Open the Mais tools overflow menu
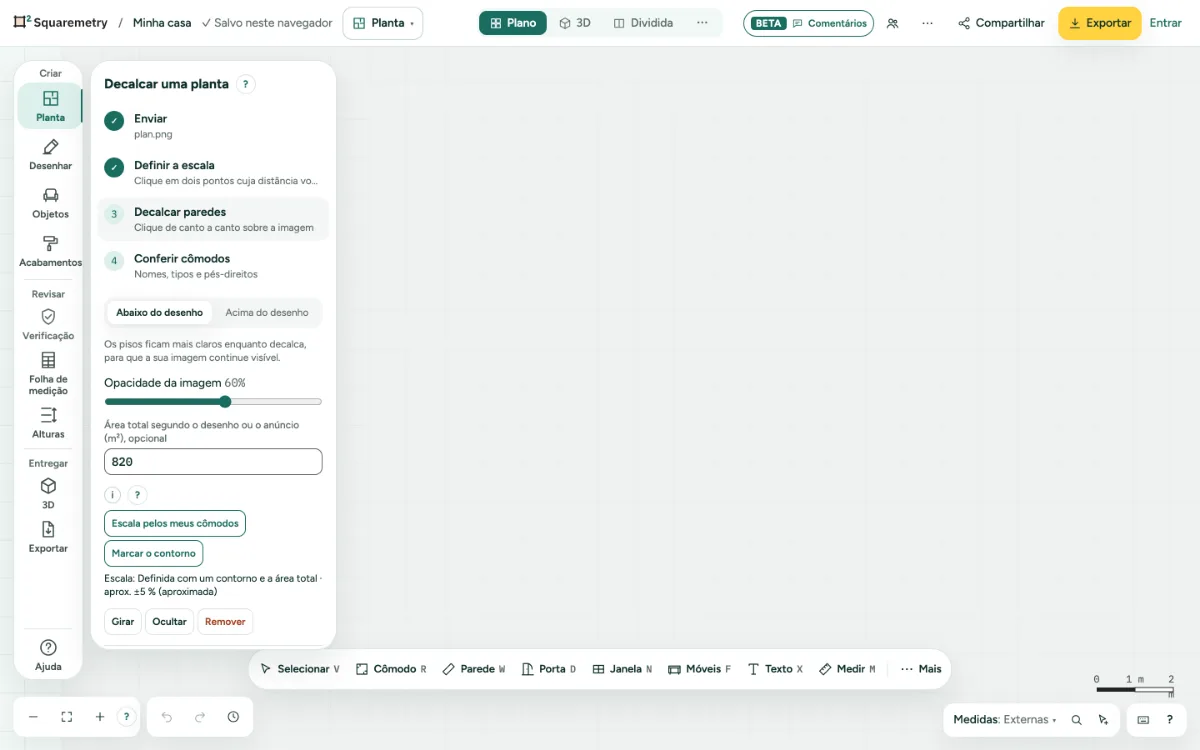 point(921,669)
